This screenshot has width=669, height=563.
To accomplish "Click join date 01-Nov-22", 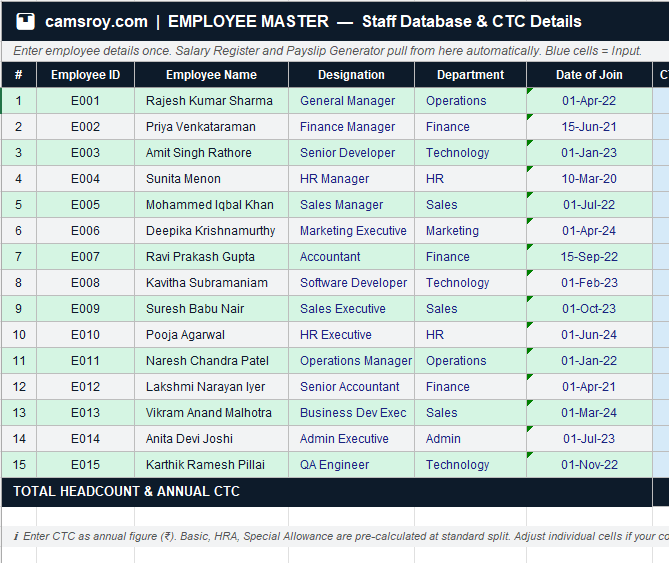I will click(589, 465).
